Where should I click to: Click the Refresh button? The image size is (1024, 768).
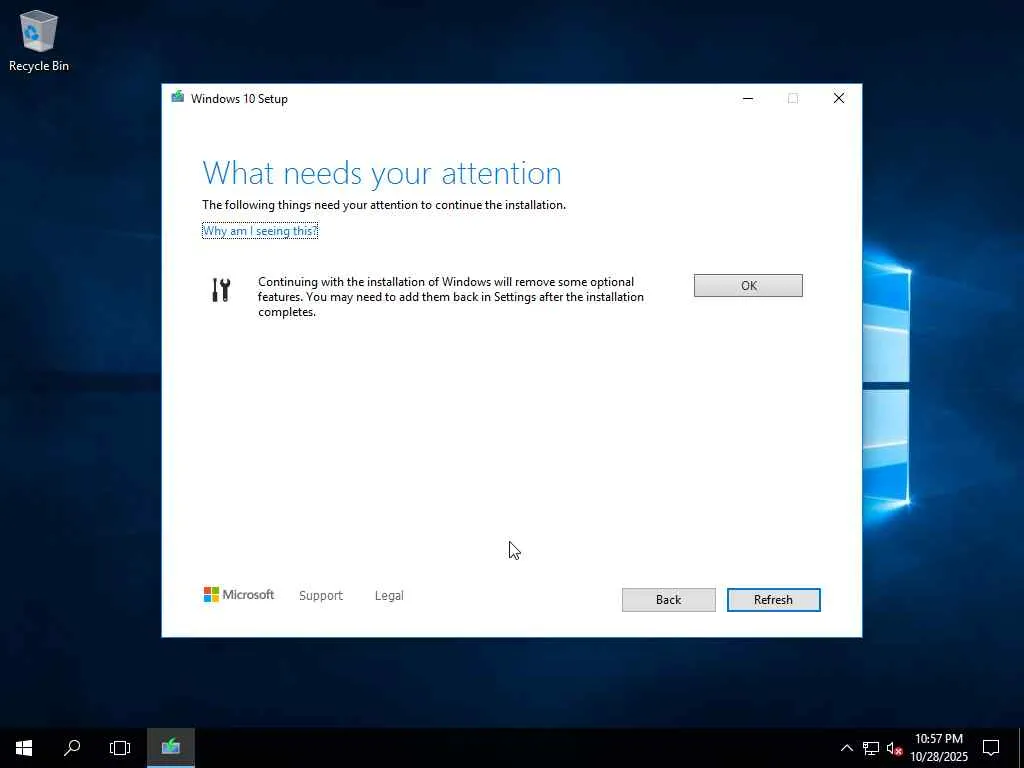click(773, 600)
